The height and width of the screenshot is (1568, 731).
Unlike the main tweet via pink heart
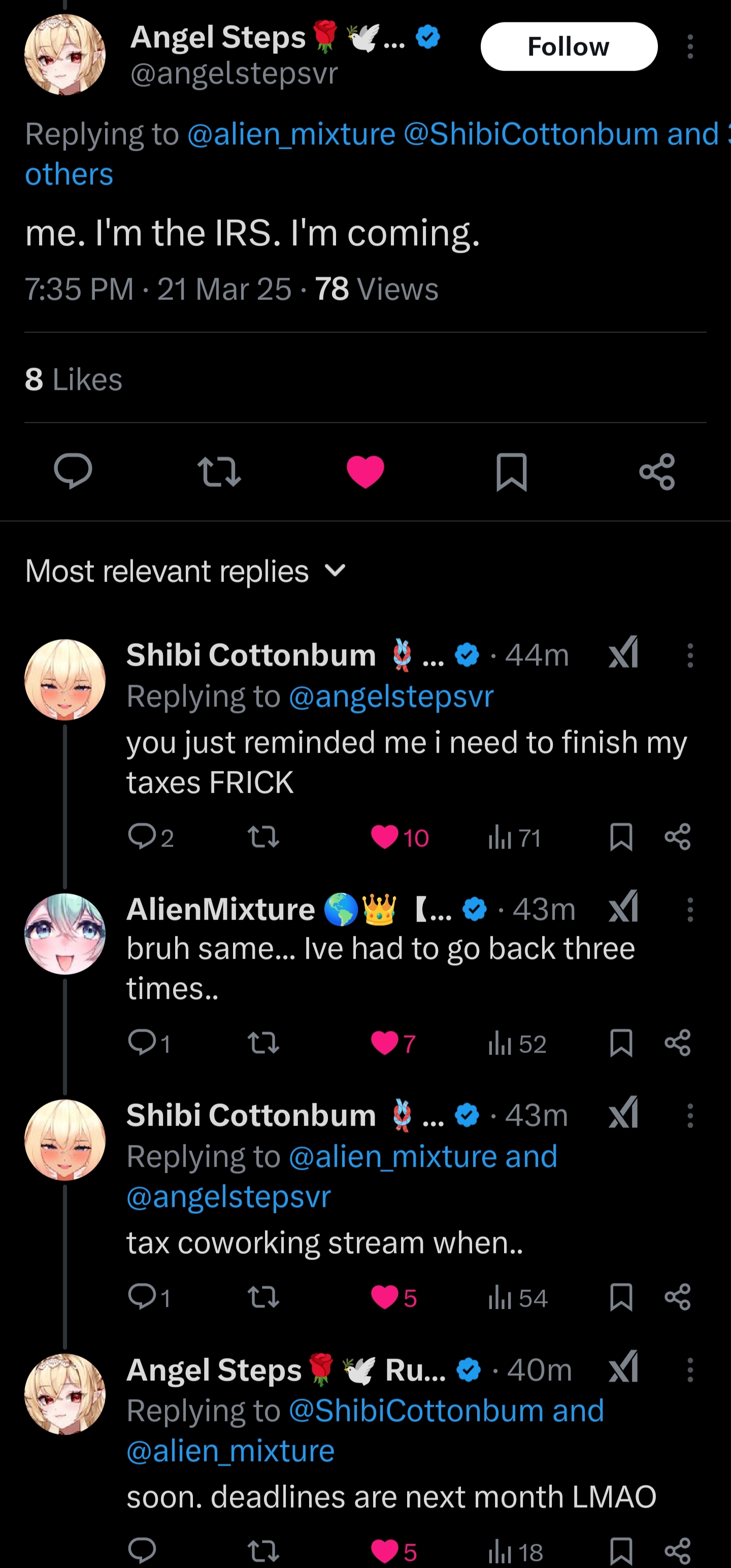[x=365, y=472]
